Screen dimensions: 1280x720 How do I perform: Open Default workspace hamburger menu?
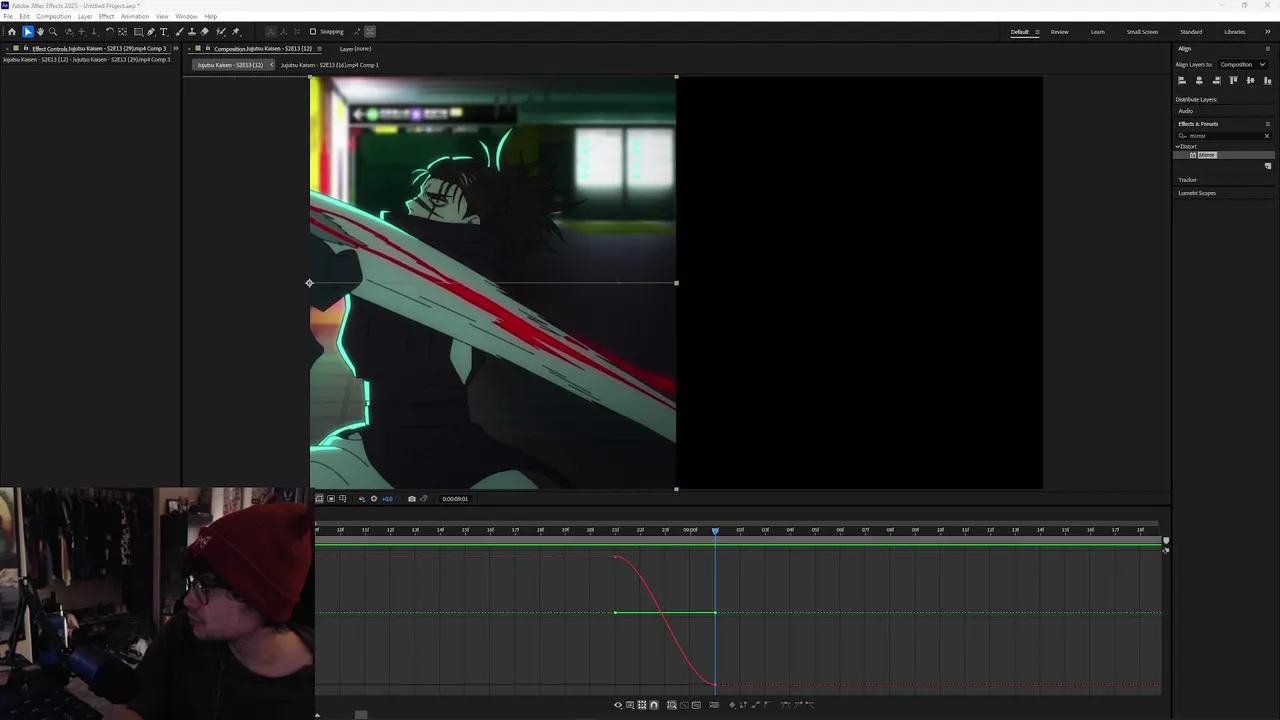pos(1037,32)
